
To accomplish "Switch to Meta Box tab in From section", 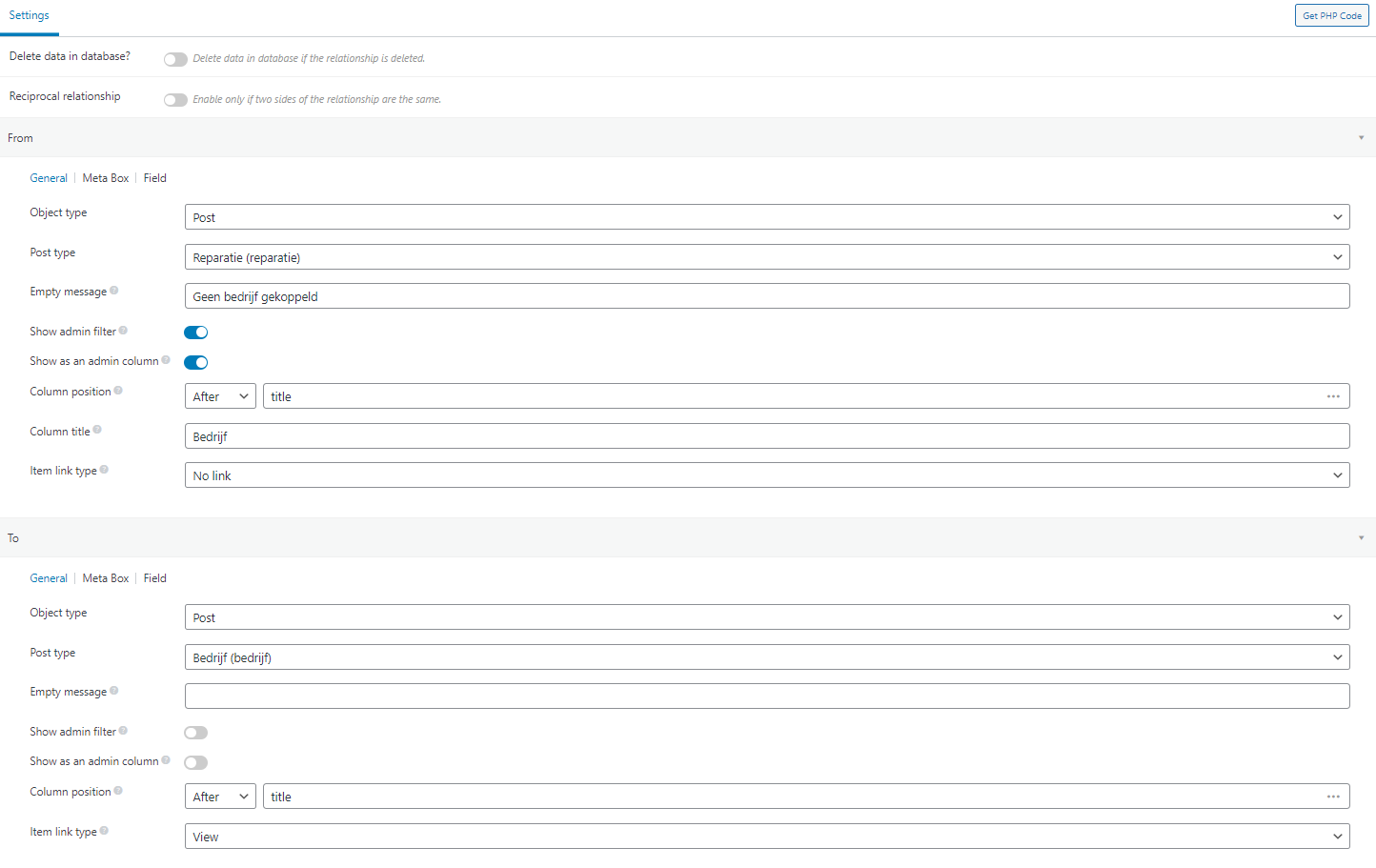I will pos(106,178).
